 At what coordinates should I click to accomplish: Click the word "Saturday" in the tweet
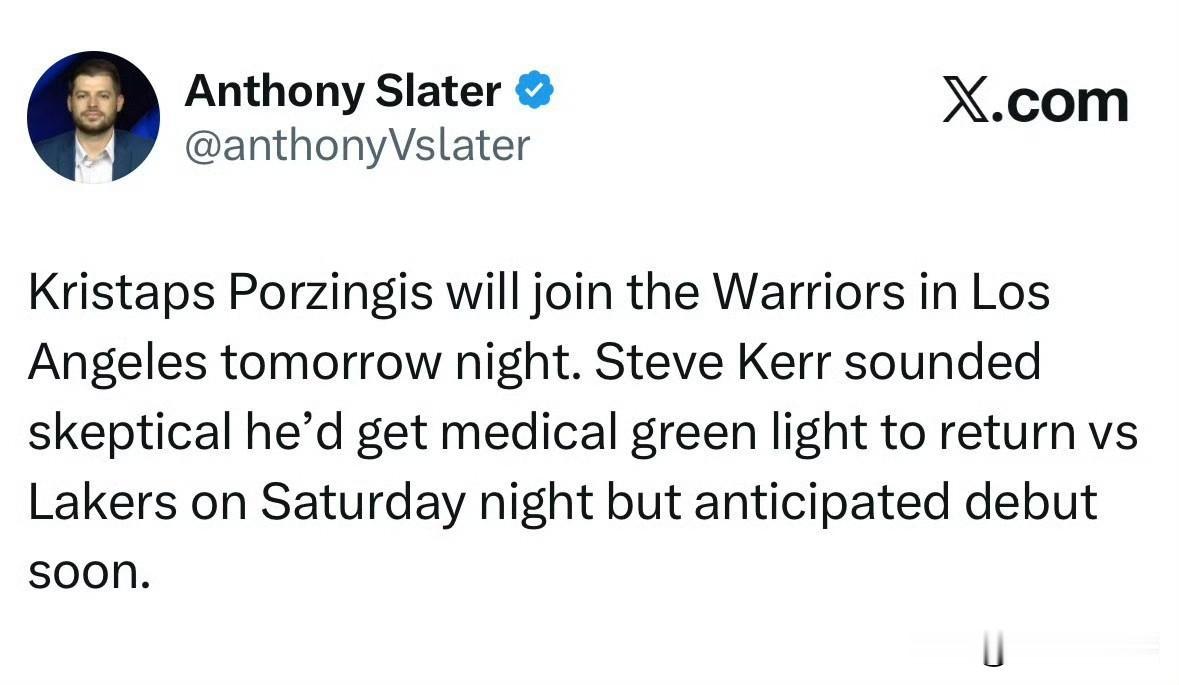point(364,503)
